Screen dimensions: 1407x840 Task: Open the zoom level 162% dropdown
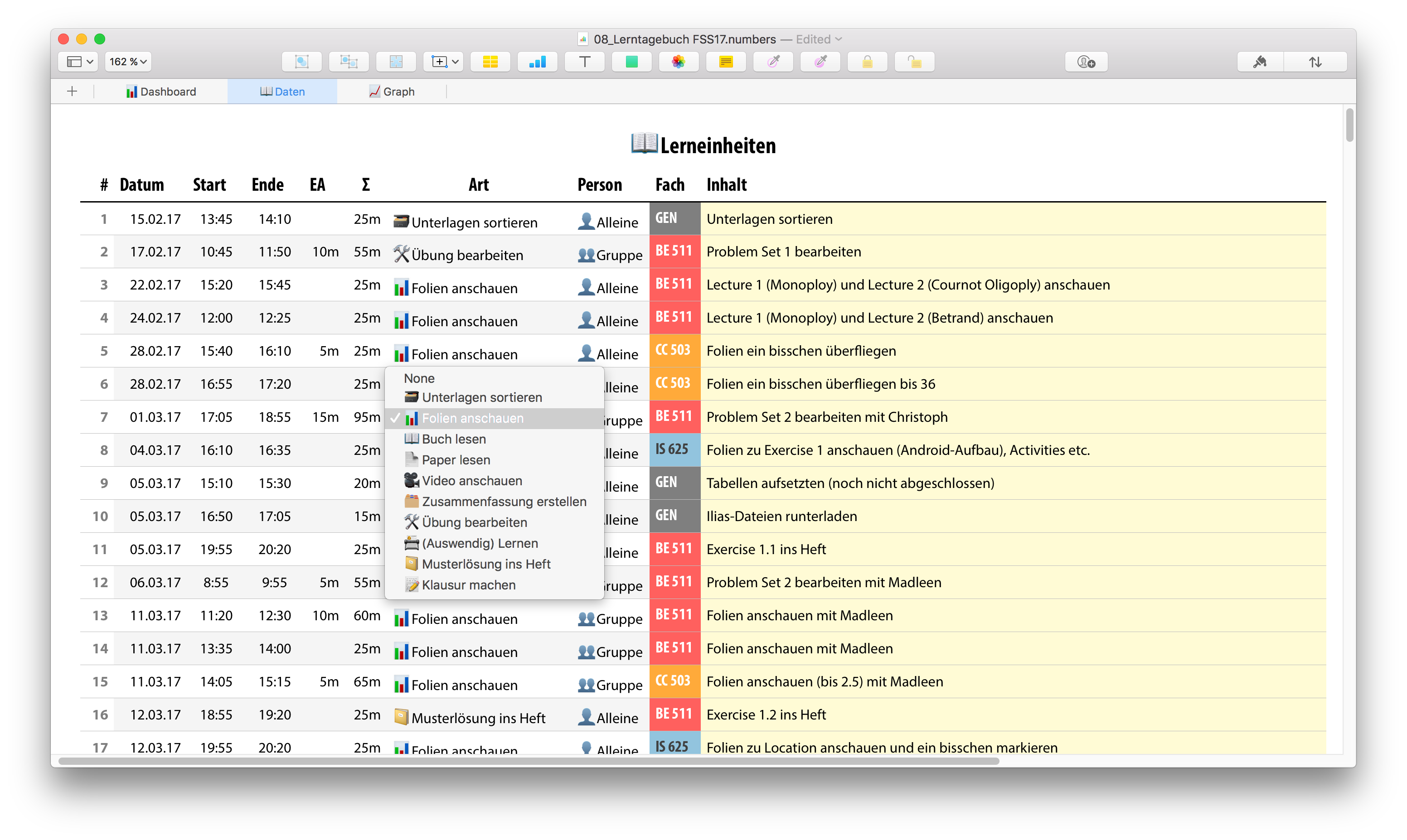pyautogui.click(x=128, y=62)
